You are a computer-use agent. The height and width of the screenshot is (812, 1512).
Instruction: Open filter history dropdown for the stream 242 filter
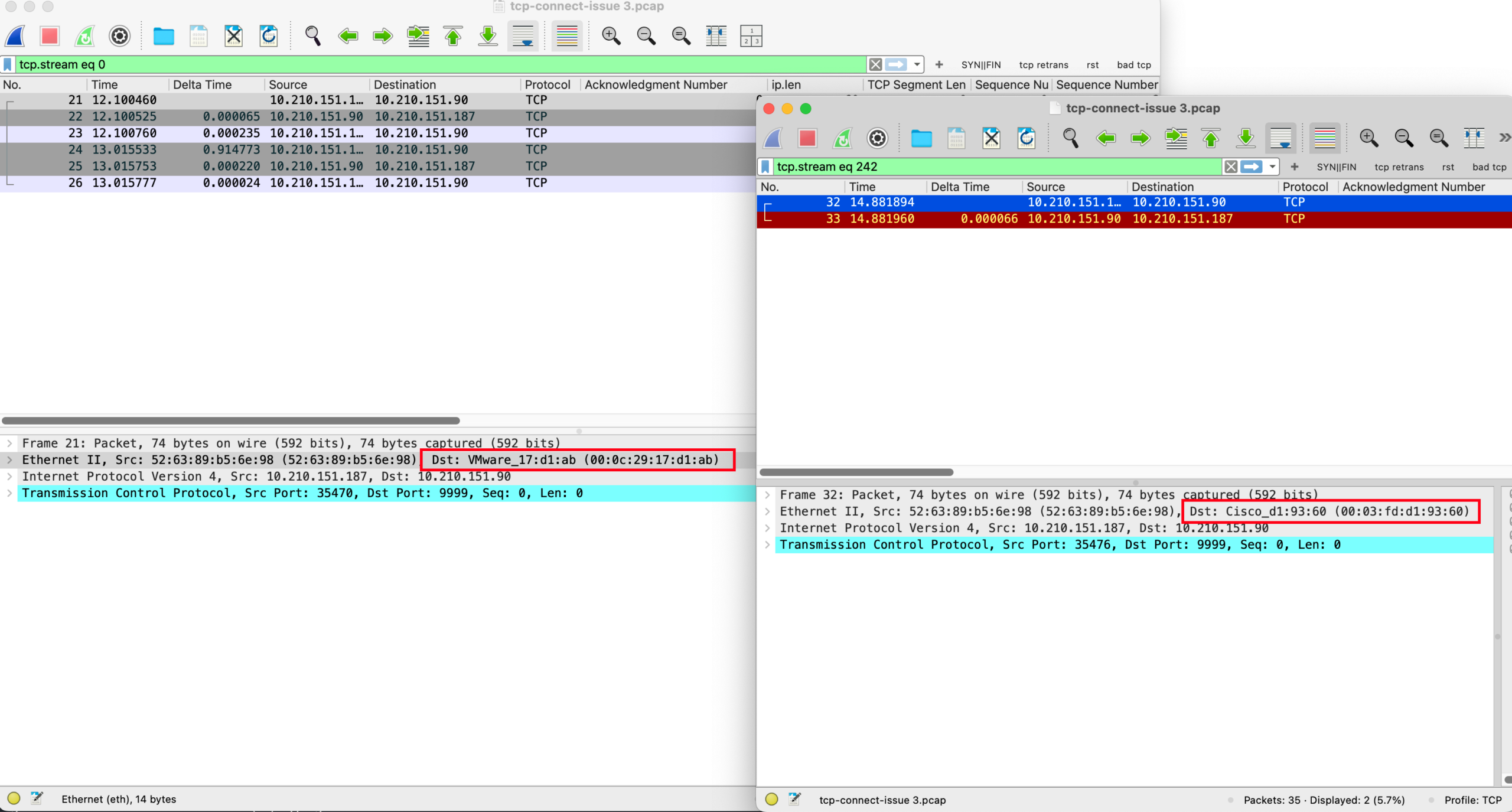pyautogui.click(x=1272, y=167)
